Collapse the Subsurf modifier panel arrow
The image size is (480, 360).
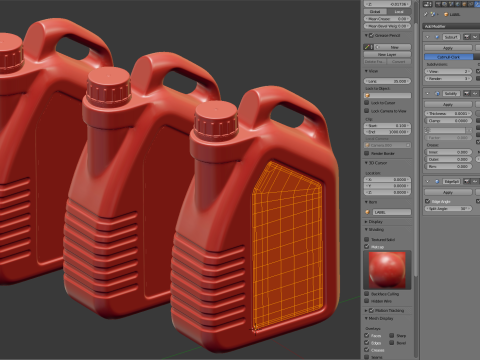(428, 37)
